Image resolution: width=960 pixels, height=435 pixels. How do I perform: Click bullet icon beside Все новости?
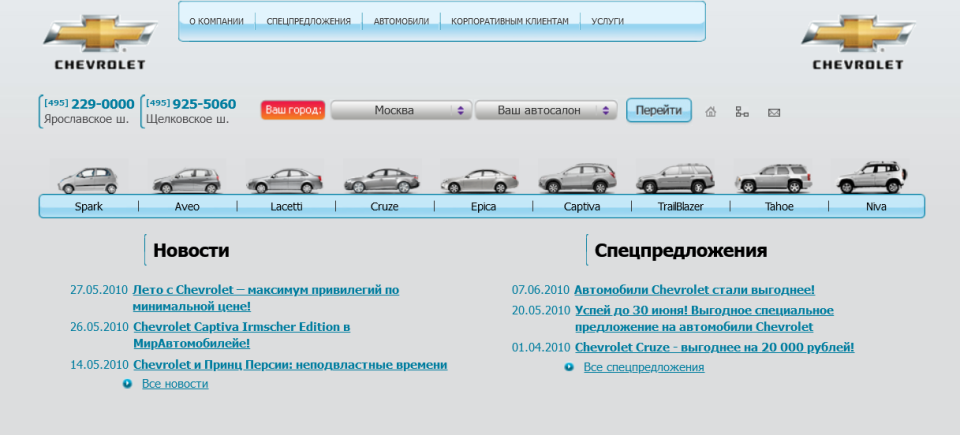point(127,384)
